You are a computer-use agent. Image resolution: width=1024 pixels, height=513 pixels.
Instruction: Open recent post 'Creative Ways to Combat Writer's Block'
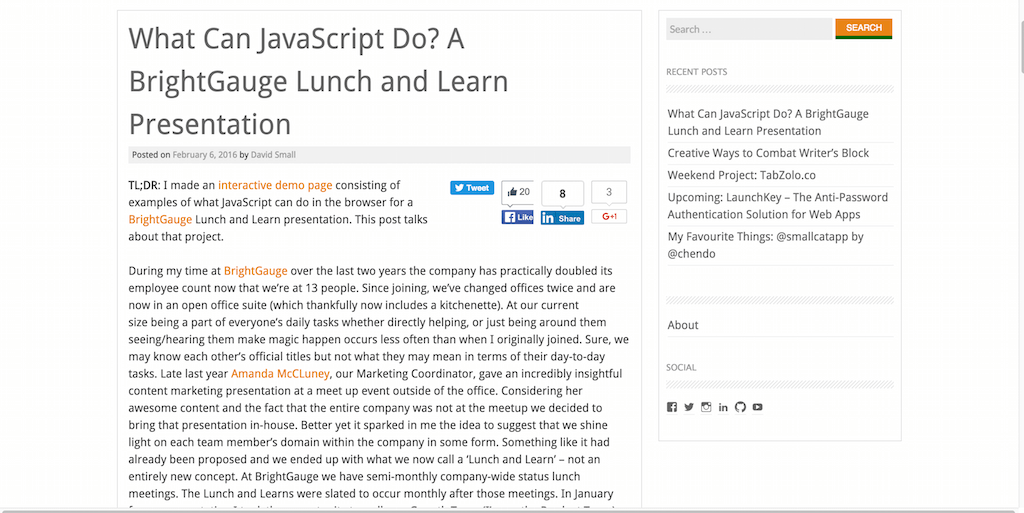(x=768, y=153)
